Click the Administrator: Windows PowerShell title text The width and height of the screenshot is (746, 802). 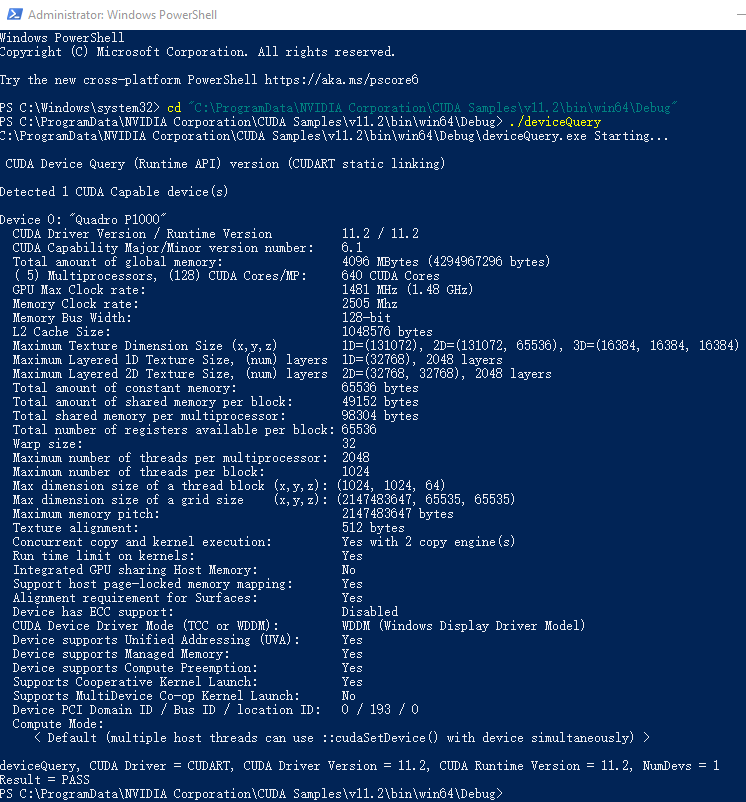pyautogui.click(x=122, y=15)
